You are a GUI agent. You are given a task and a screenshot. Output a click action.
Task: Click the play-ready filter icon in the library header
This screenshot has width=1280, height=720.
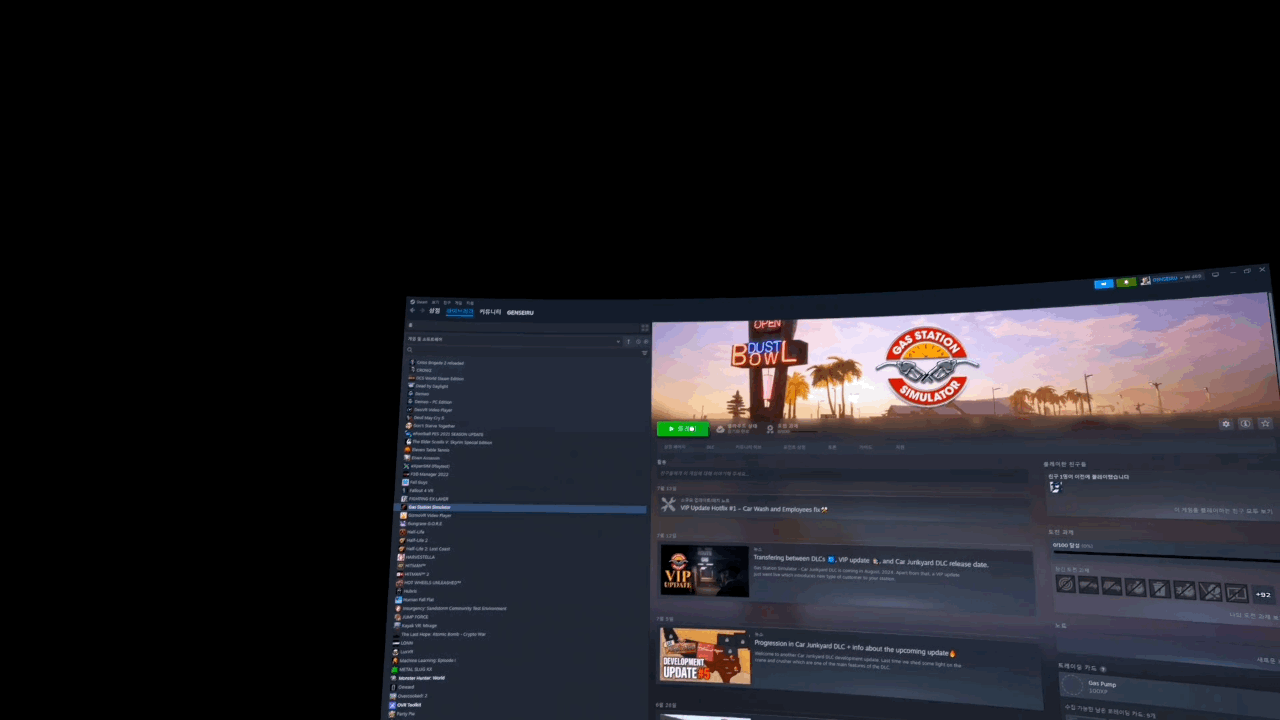(x=646, y=342)
